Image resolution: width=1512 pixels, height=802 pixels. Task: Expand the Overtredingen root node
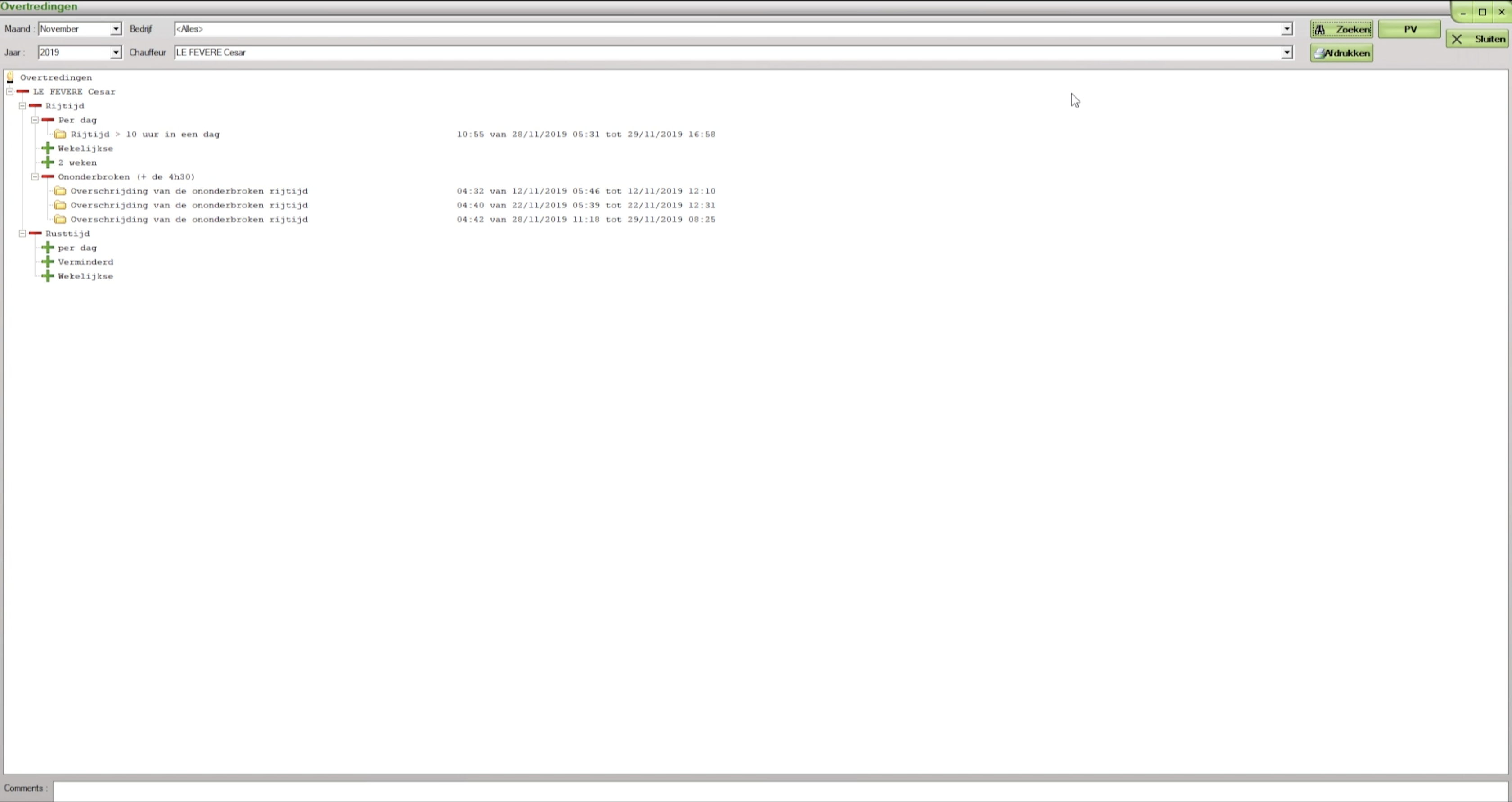point(9,77)
